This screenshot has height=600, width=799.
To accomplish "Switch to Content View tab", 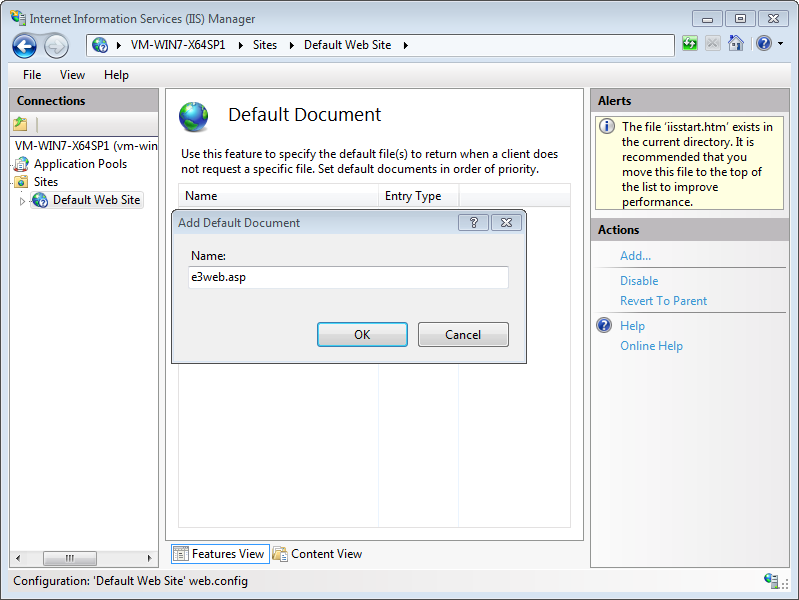I will 318,554.
